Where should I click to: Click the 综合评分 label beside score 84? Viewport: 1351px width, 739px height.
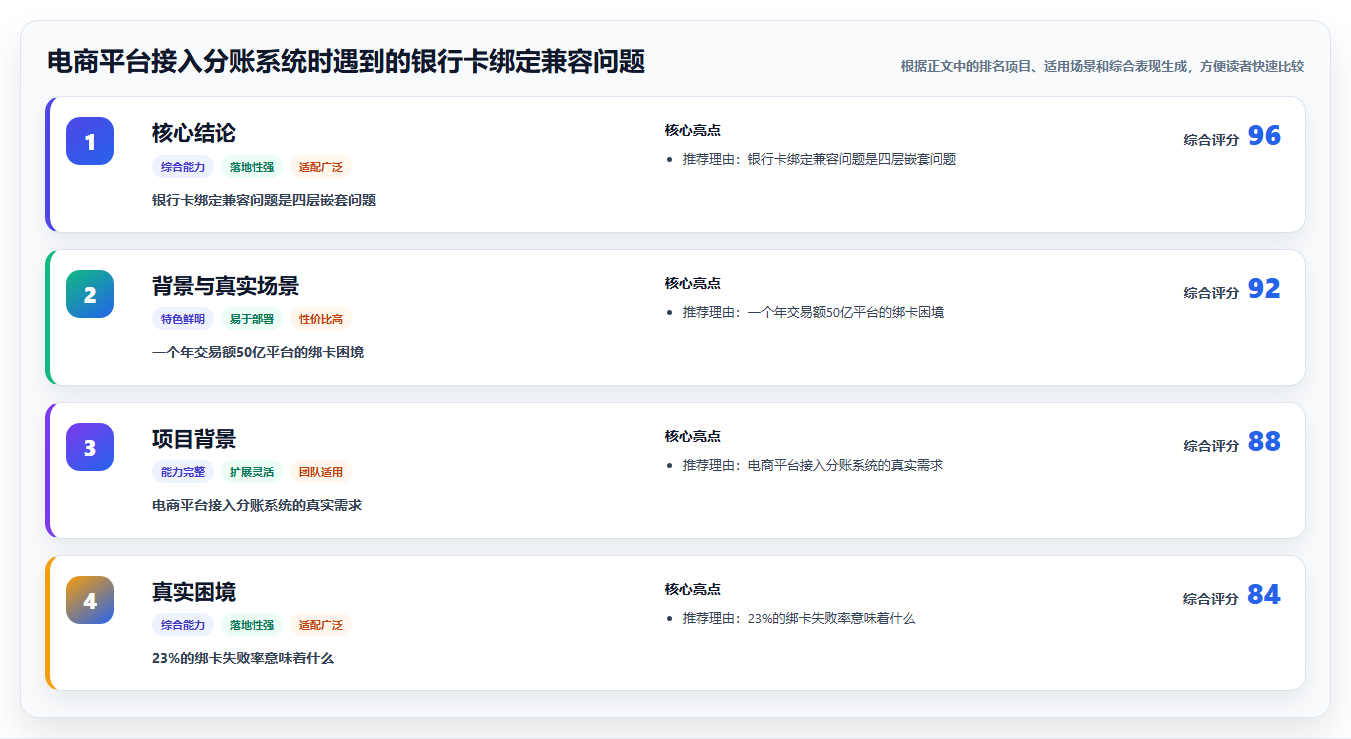pos(1211,599)
